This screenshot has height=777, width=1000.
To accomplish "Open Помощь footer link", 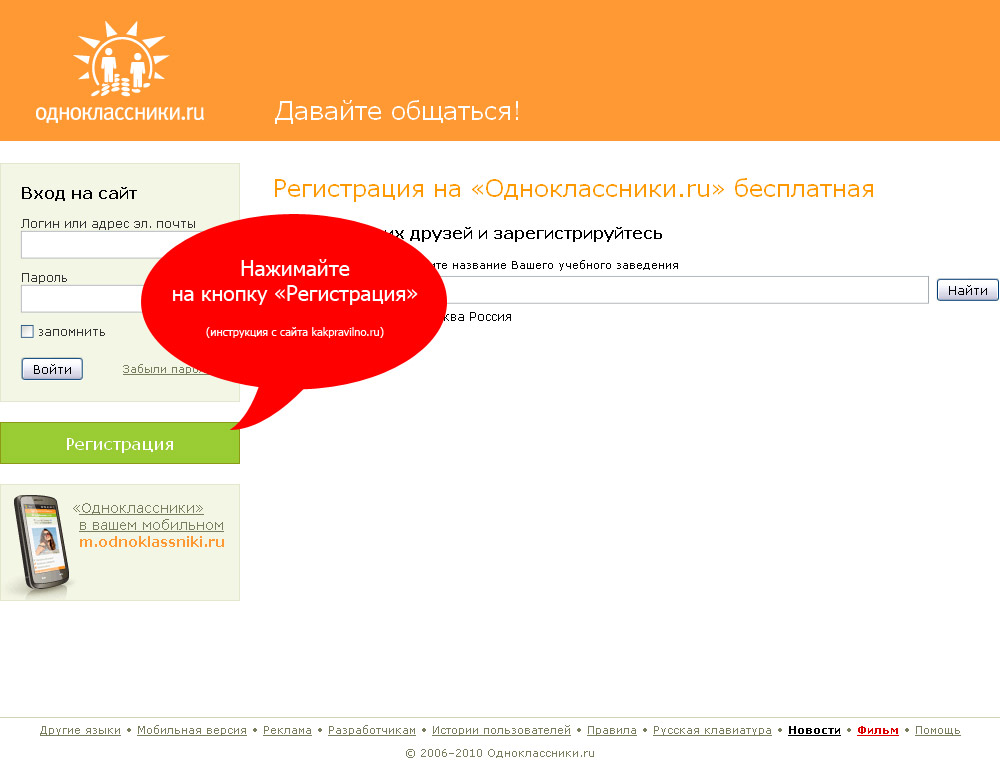I will click(938, 730).
